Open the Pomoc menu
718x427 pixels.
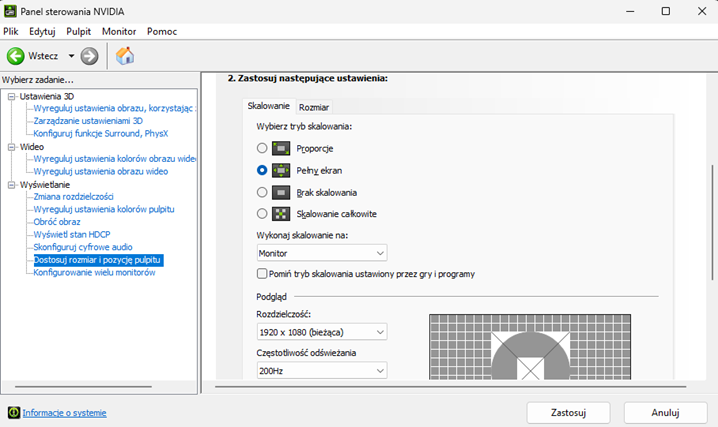(162, 32)
